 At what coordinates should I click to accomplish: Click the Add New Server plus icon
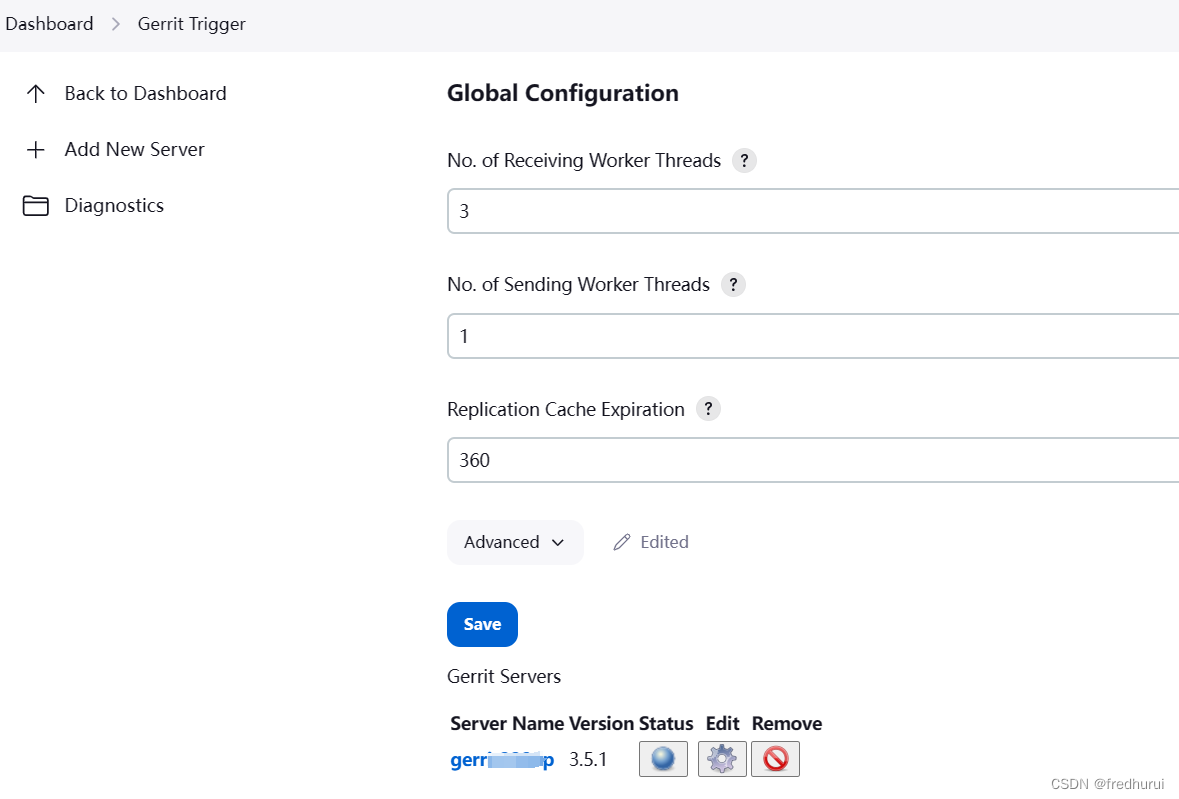tap(35, 150)
